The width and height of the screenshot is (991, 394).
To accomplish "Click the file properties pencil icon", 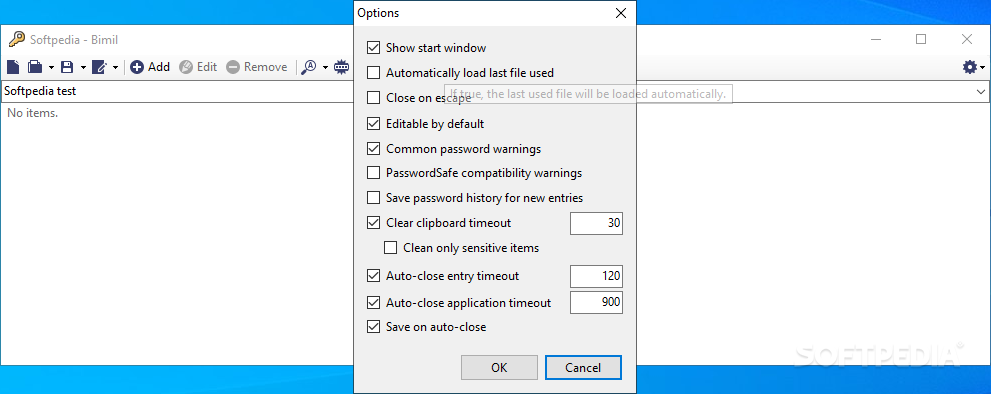I will (99, 66).
